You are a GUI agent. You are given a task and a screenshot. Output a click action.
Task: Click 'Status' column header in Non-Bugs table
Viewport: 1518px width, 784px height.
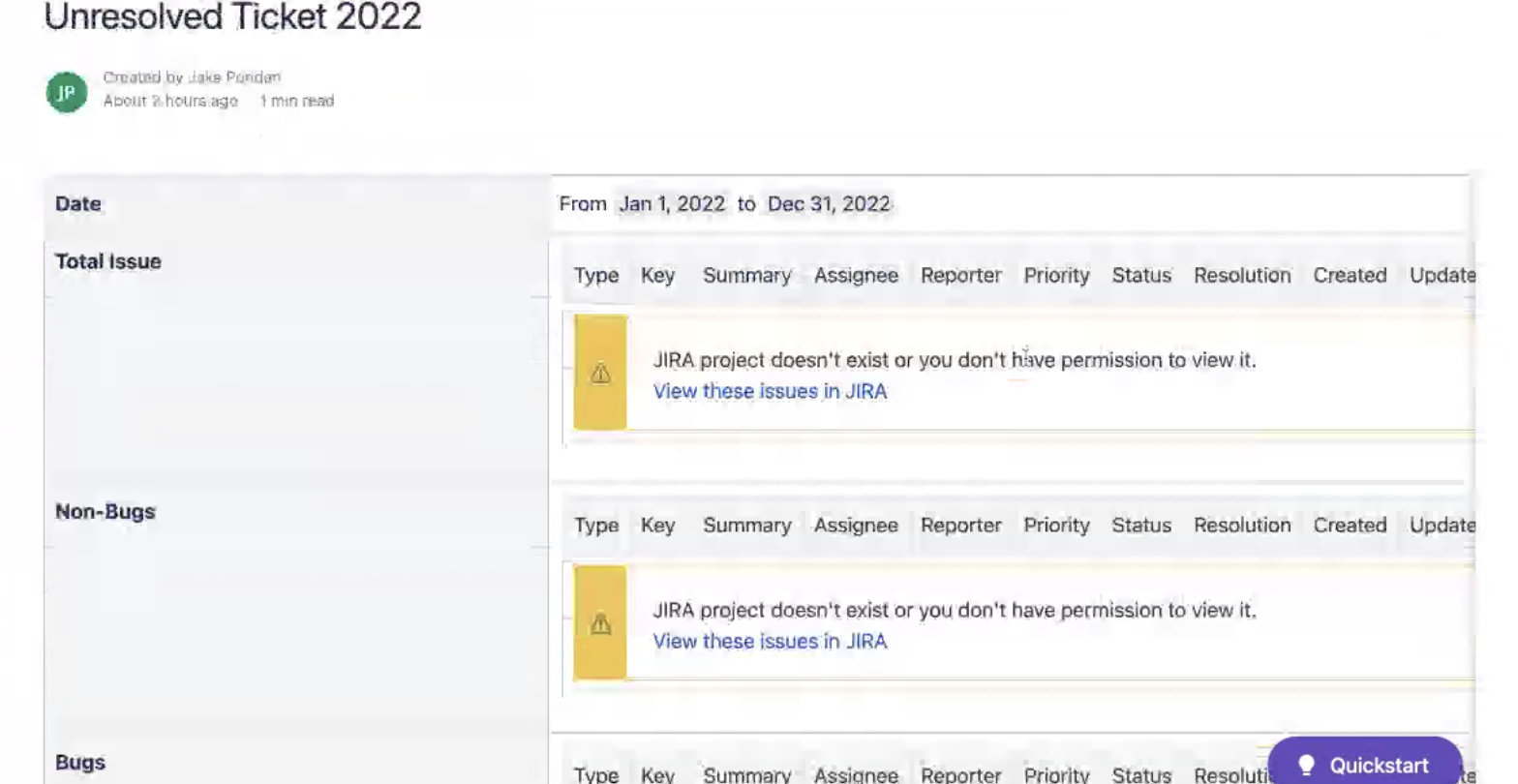1141,526
